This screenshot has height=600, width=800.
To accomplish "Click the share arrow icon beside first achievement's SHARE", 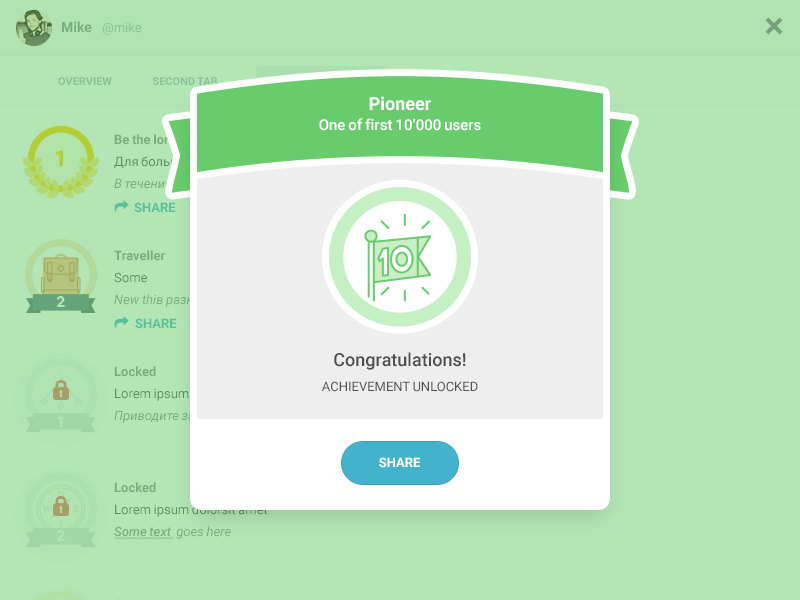I will coord(122,207).
